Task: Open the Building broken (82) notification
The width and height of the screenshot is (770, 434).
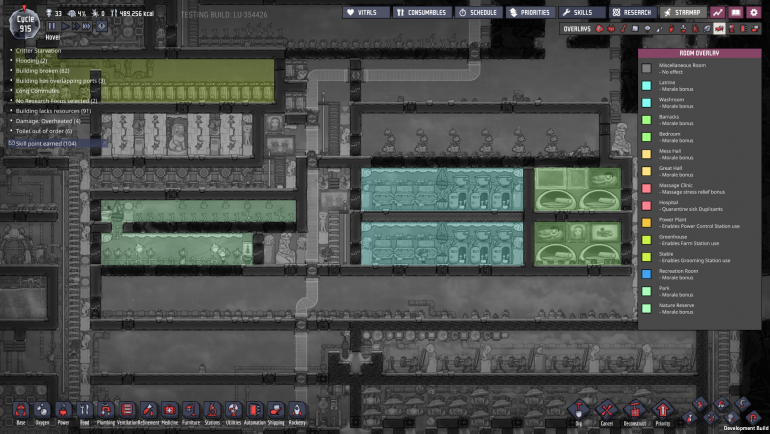Action: point(42,71)
